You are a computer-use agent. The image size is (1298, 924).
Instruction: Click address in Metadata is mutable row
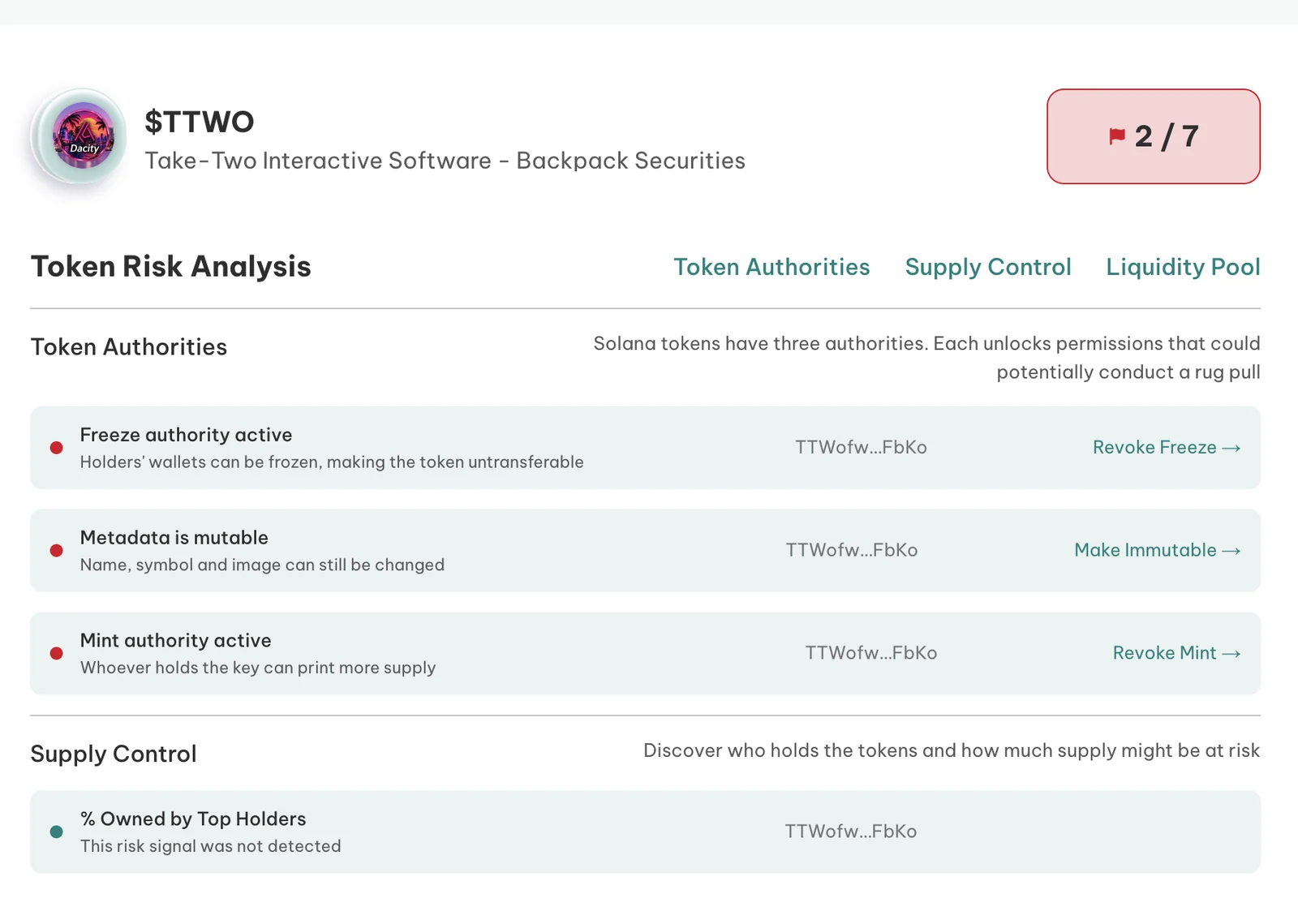852,550
